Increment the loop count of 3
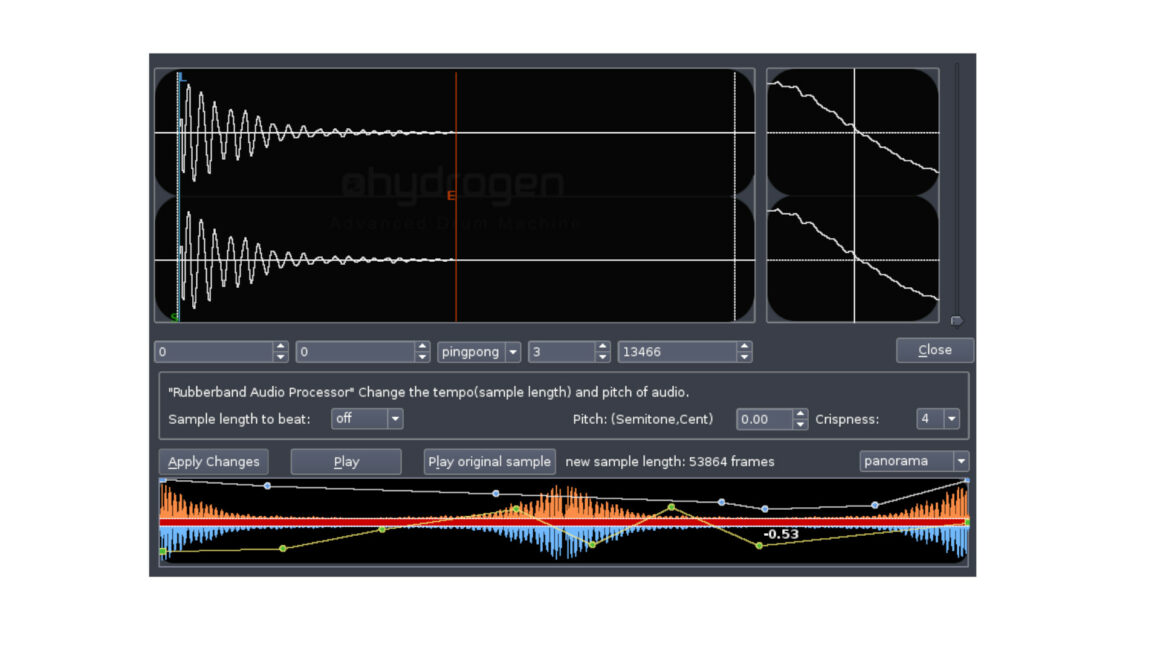Screen dimensions: 1160x653 pos(601,346)
